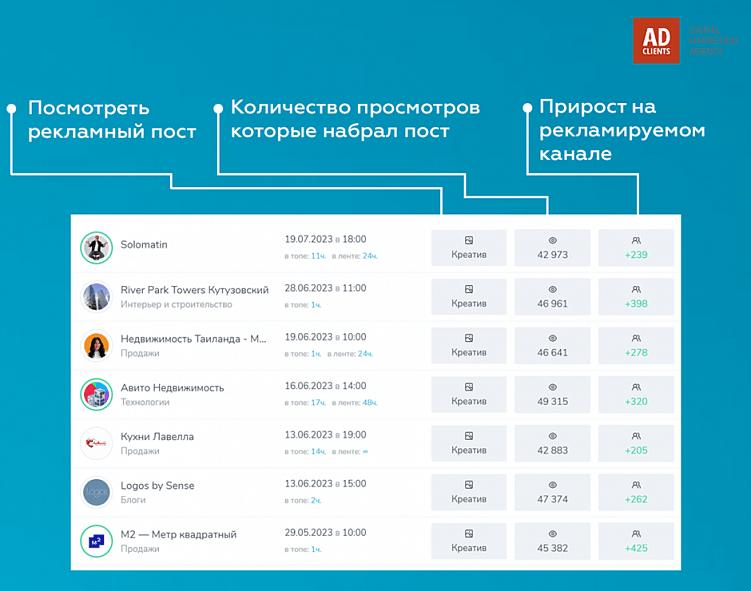
Task: Open Креатив for Авито Недвижимость
Action: point(468,394)
